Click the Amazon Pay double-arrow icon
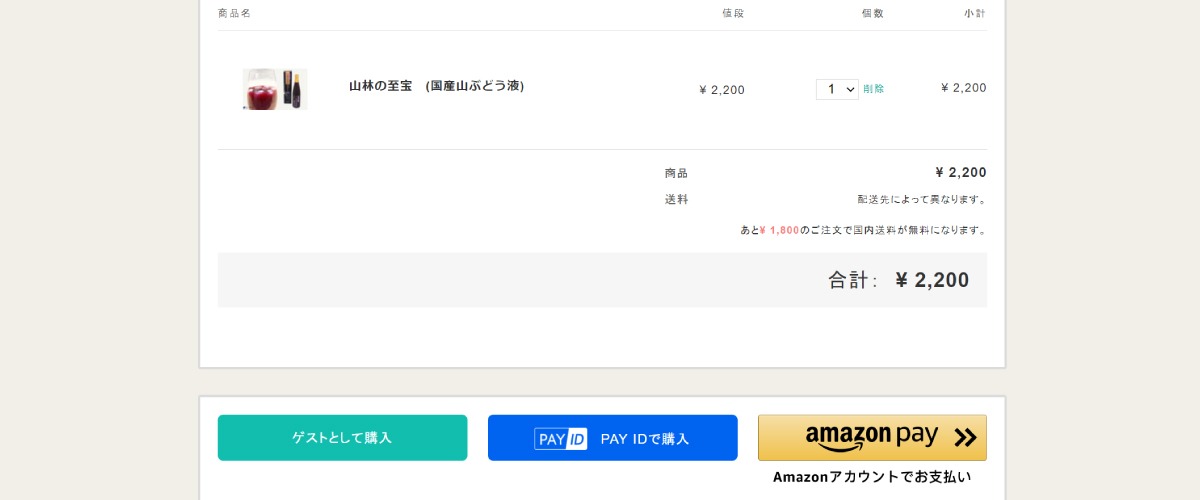1200x500 pixels. point(965,437)
